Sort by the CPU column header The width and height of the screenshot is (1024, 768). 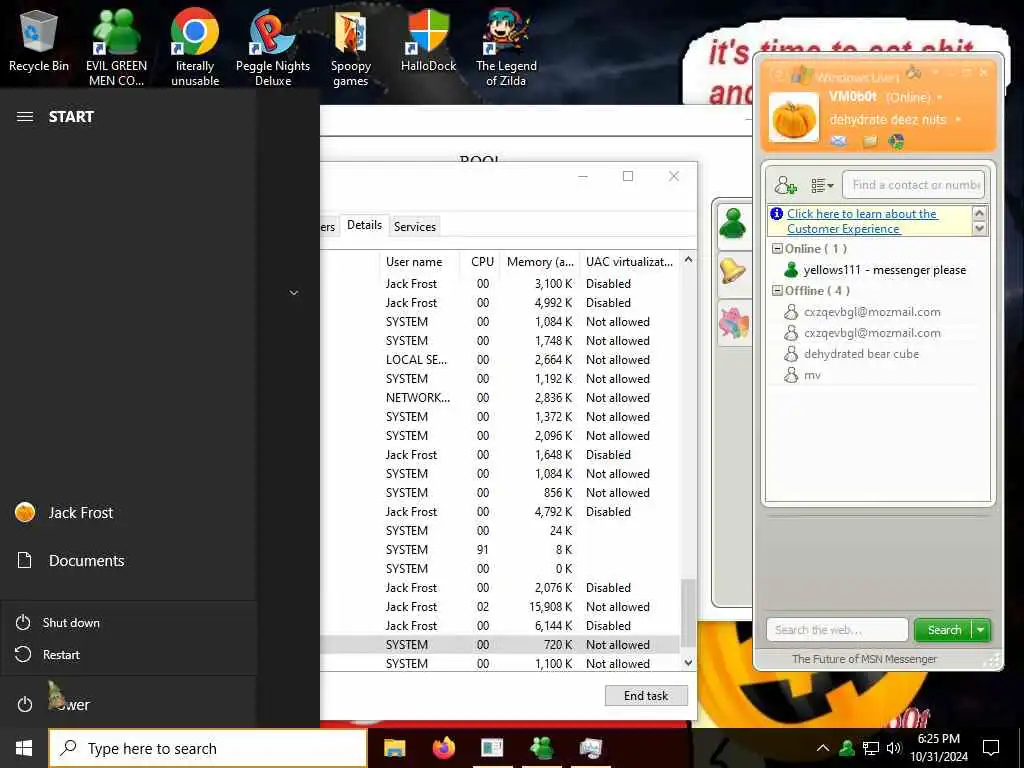point(482,262)
